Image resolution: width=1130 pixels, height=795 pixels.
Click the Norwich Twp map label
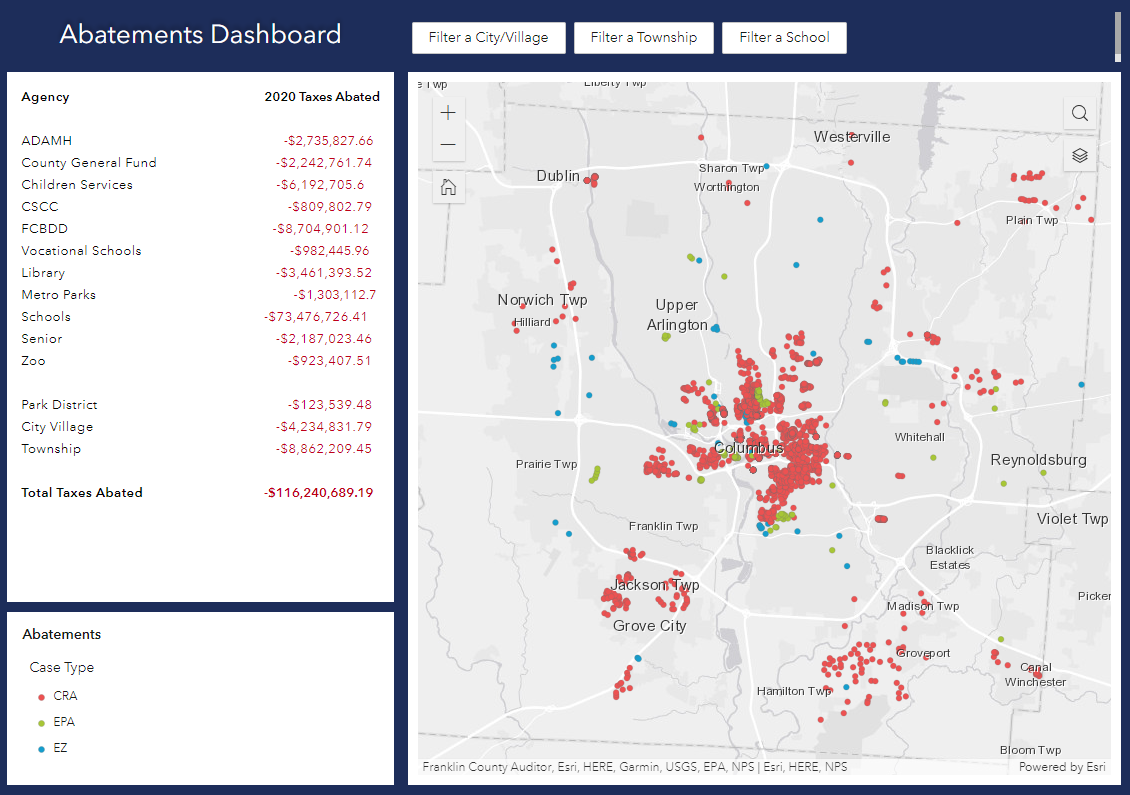coord(543,300)
